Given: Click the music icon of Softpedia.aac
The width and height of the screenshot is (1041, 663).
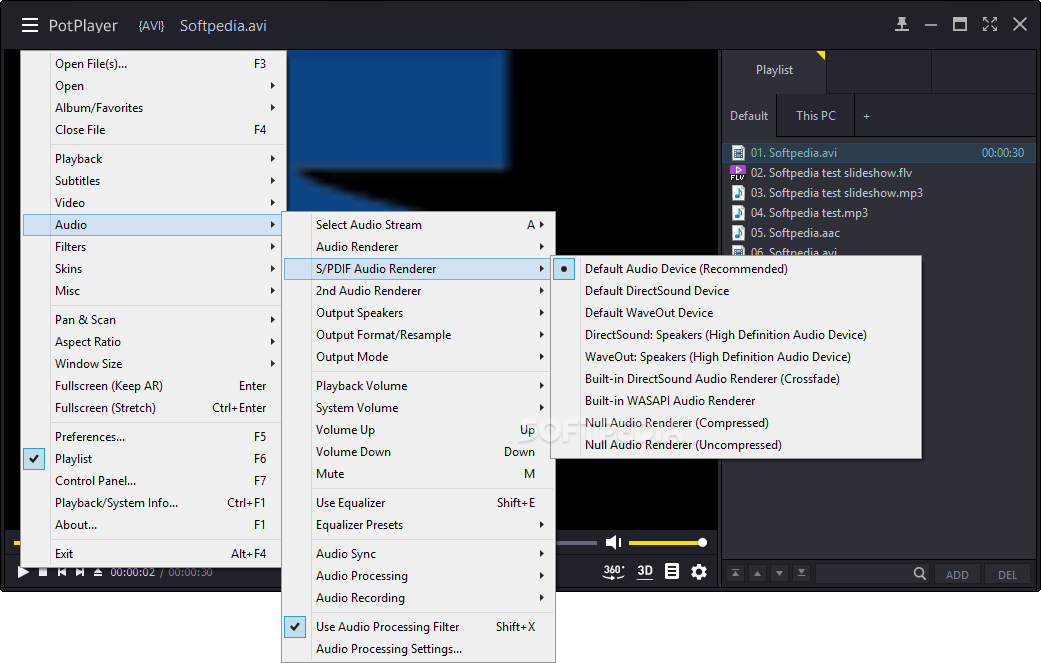Looking at the screenshot, I should pyautogui.click(x=738, y=233).
